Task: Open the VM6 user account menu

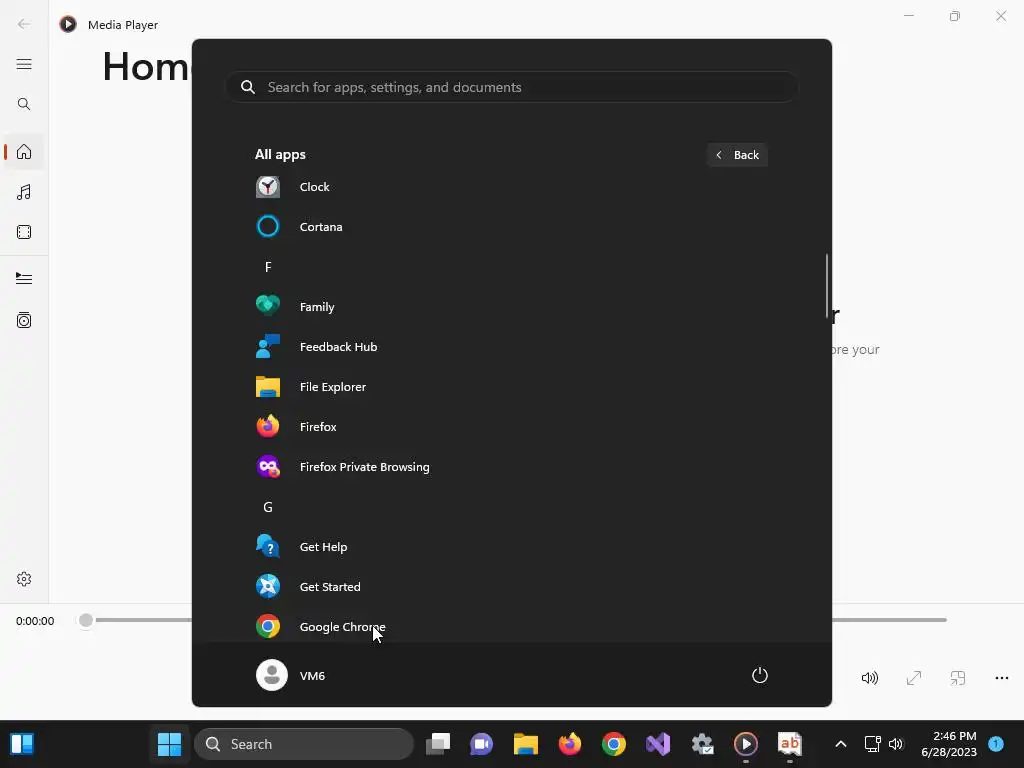Action: point(291,675)
